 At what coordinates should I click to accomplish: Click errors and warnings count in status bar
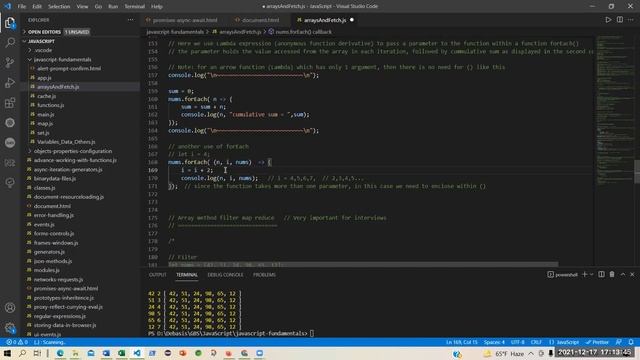click(x=17, y=342)
